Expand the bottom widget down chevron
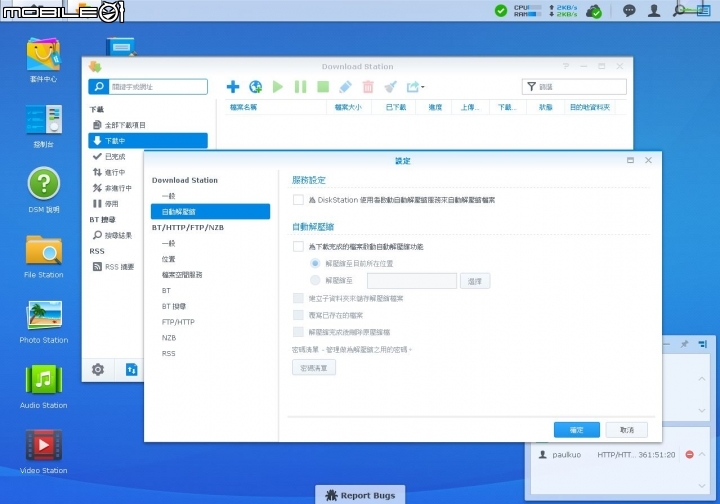Image resolution: width=720 pixels, height=504 pixels. click(702, 486)
